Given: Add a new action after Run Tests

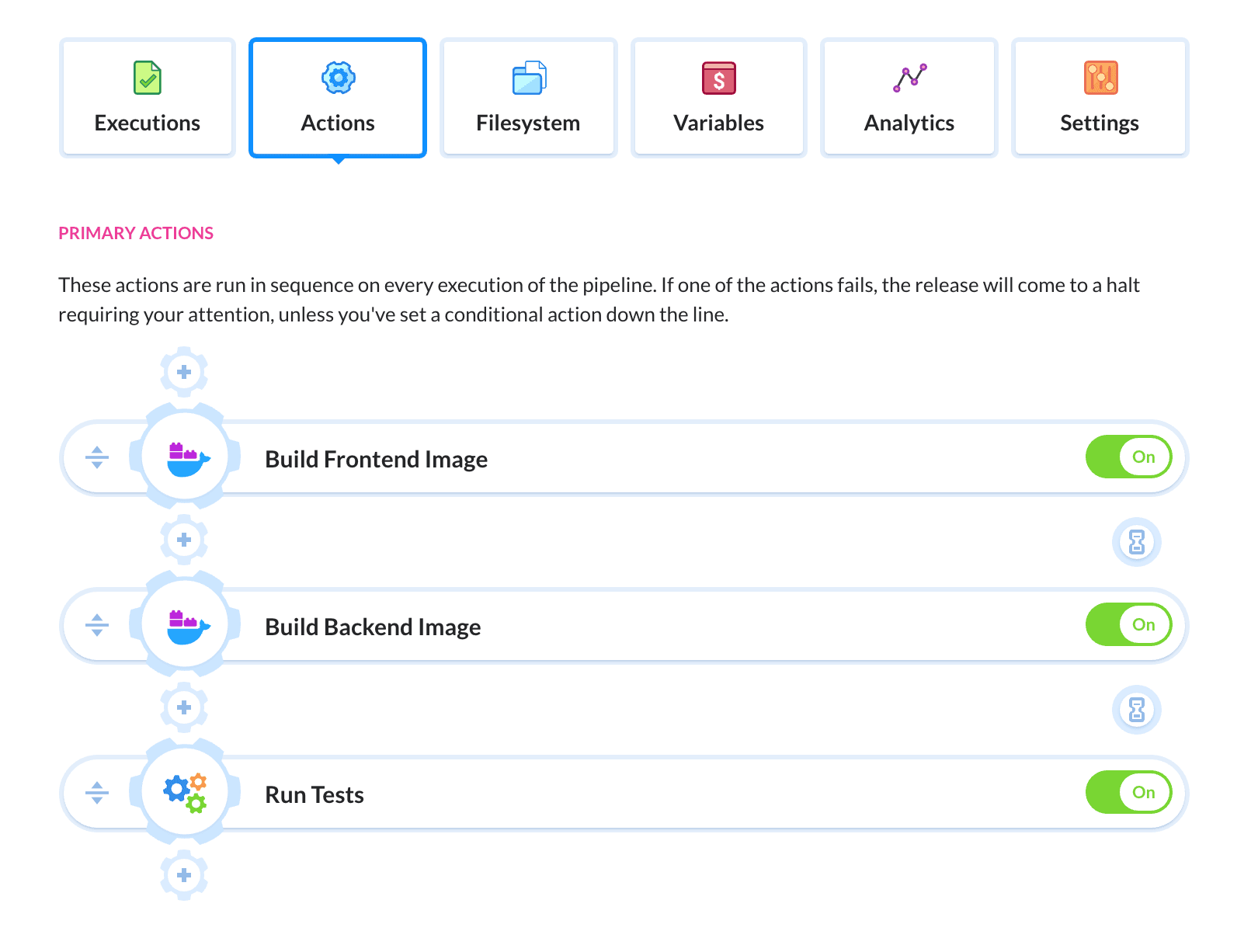Looking at the screenshot, I should pyautogui.click(x=184, y=875).
